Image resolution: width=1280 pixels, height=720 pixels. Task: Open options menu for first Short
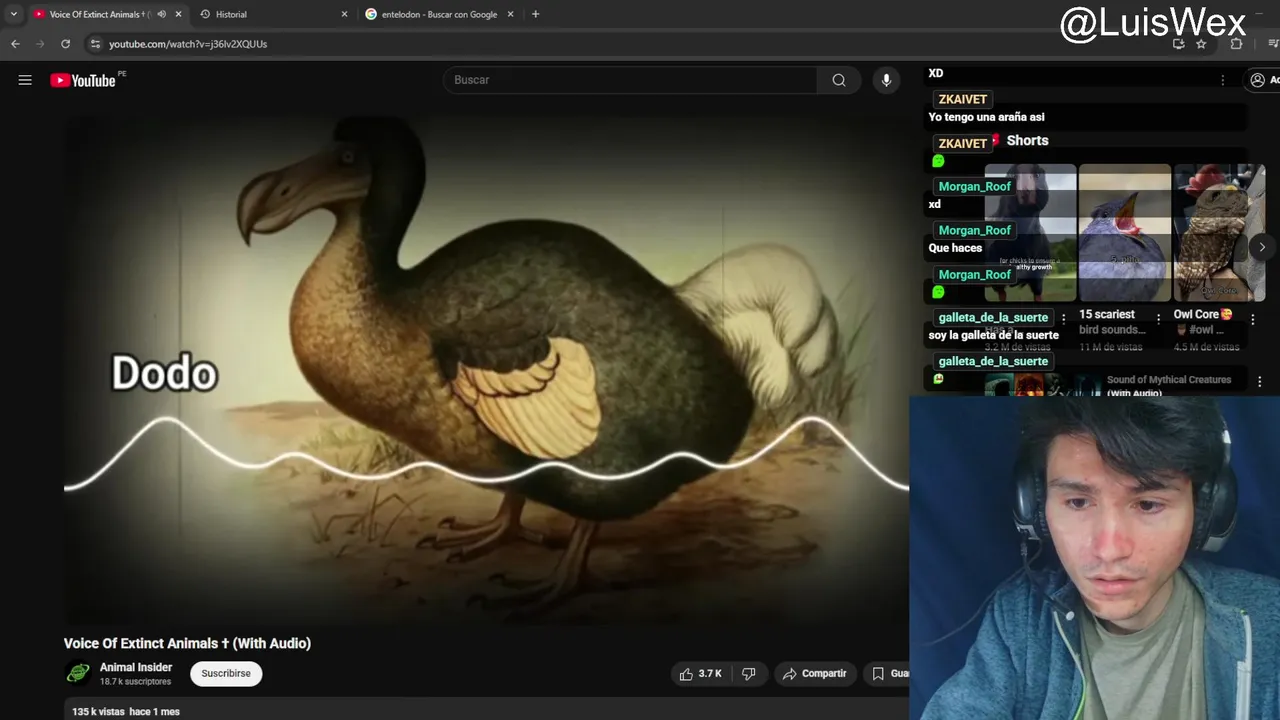1063,319
